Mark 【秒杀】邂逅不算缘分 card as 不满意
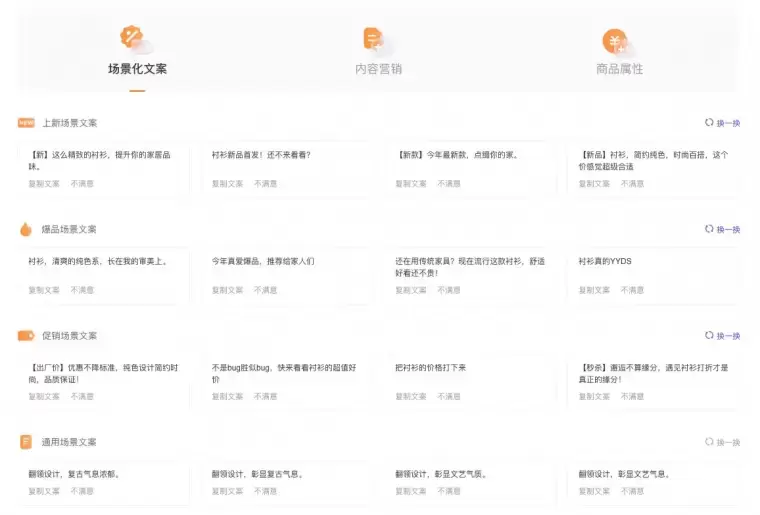Image resolution: width=760 pixels, height=515 pixels. pos(633,396)
